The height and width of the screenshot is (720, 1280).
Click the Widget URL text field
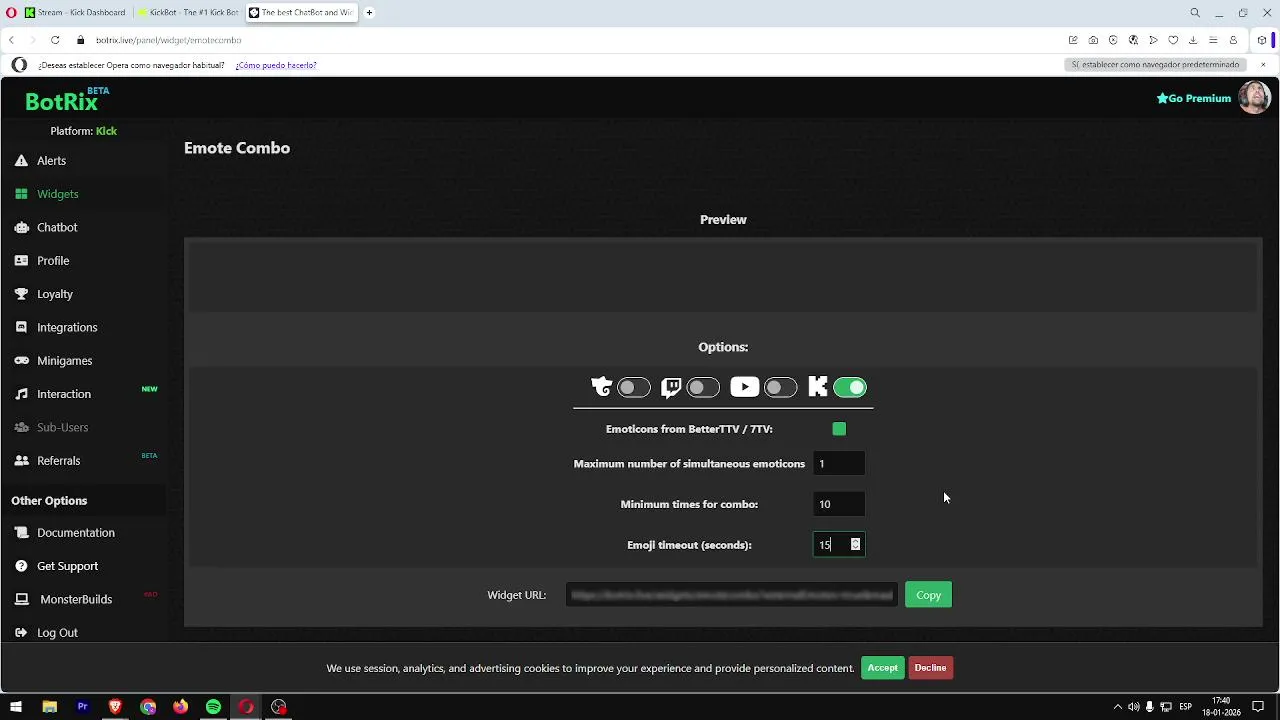(731, 595)
